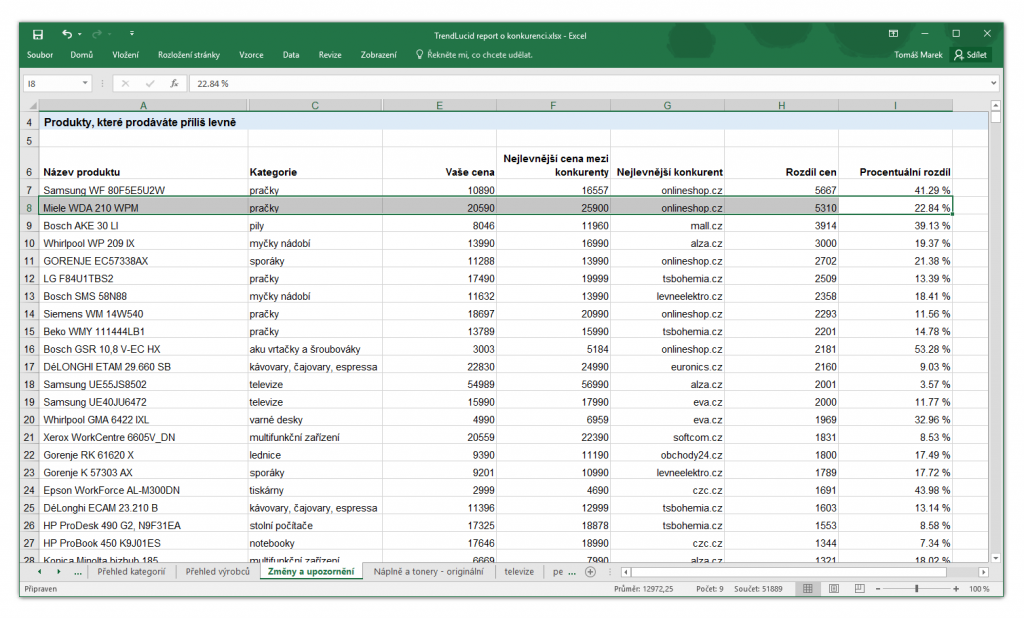Switch to Normal view icon in status bar

coord(808,589)
